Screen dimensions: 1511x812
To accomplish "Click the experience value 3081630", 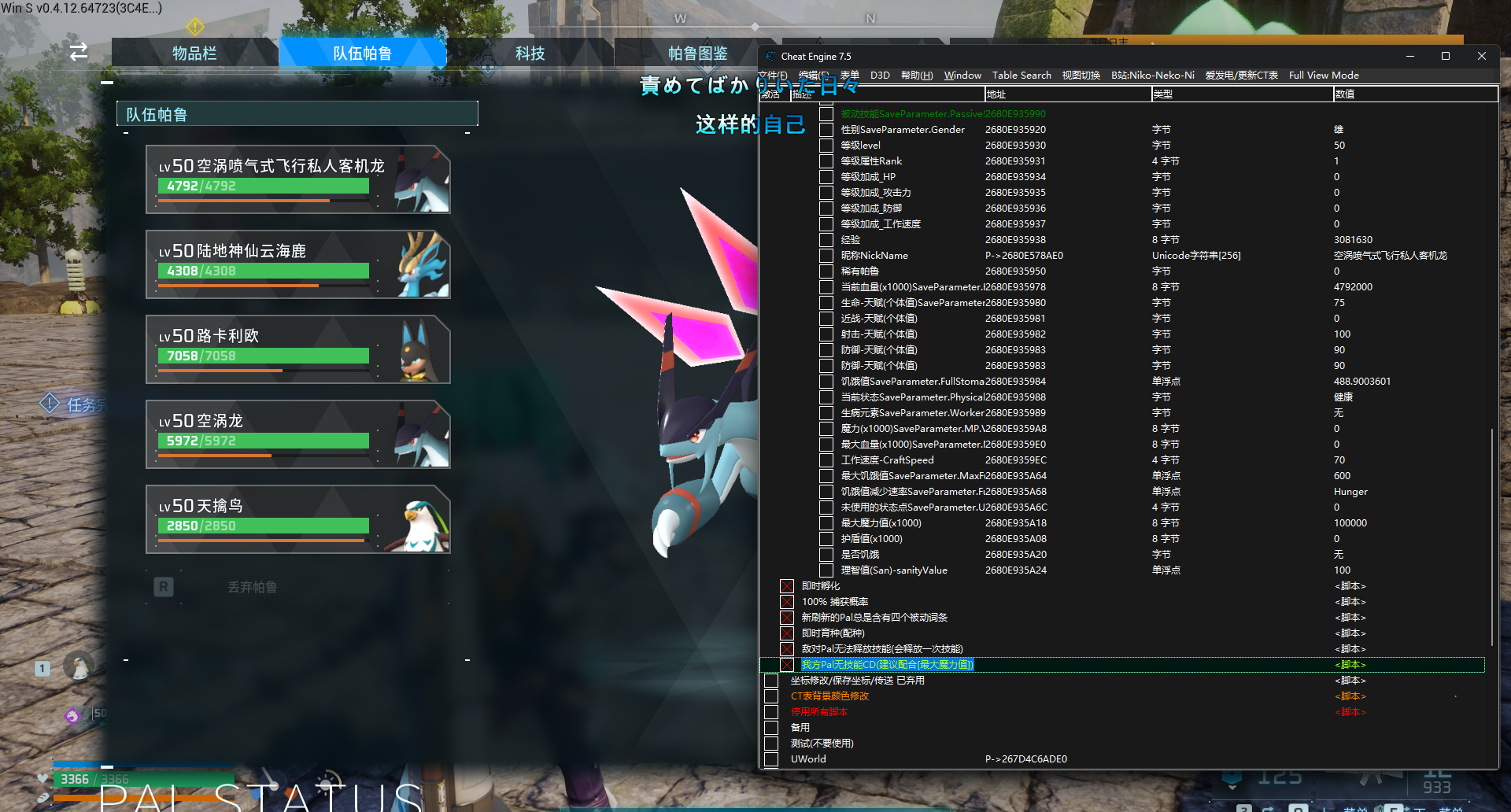I will coord(1353,240).
